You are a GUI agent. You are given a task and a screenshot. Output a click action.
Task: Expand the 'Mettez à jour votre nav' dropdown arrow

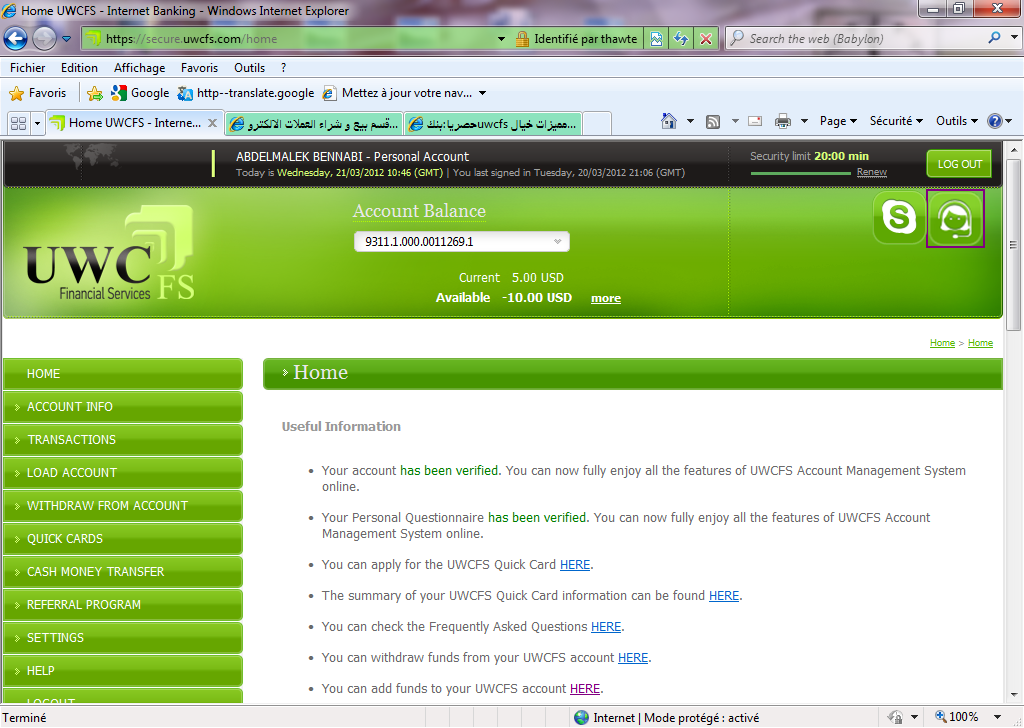pyautogui.click(x=483, y=93)
